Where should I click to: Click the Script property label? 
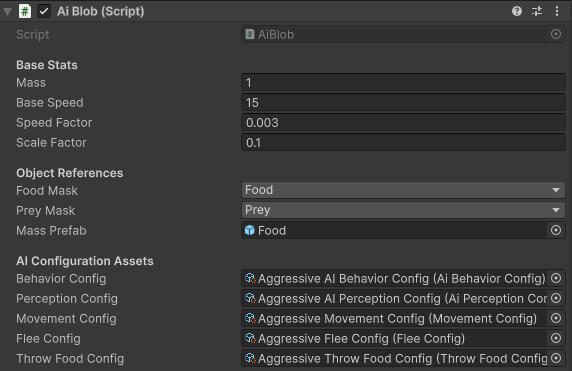(x=32, y=35)
